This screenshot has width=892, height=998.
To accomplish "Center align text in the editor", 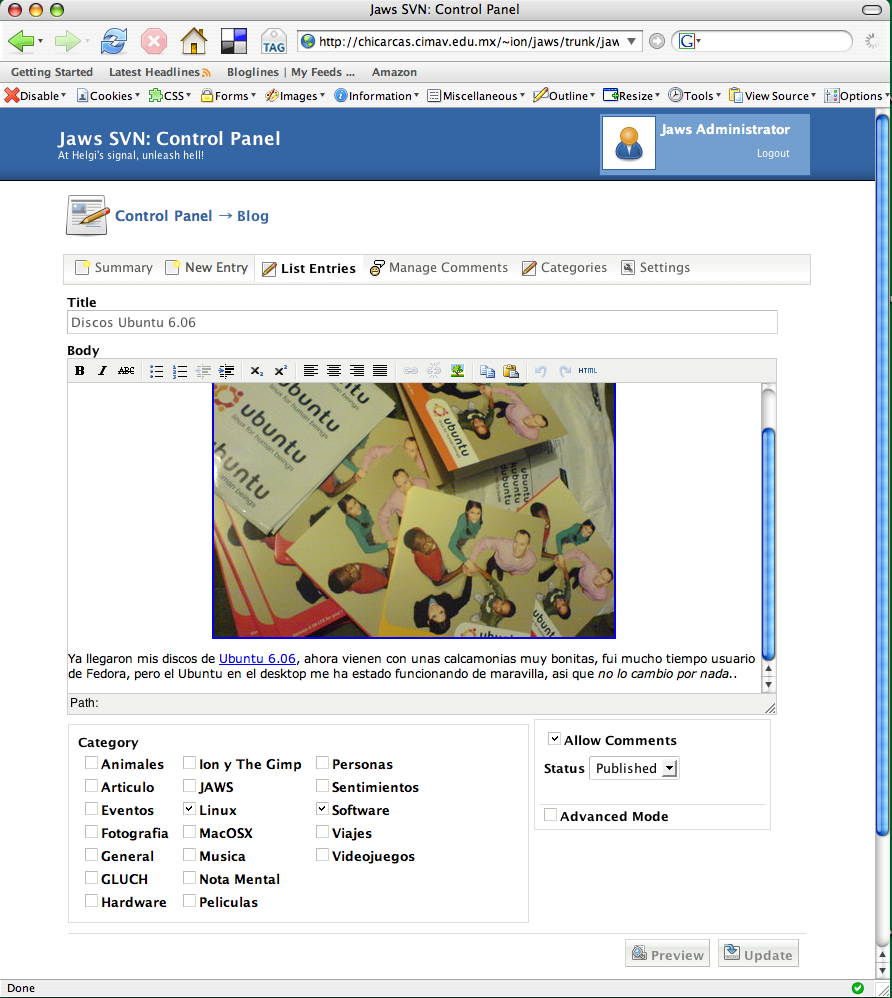I will click(x=334, y=370).
